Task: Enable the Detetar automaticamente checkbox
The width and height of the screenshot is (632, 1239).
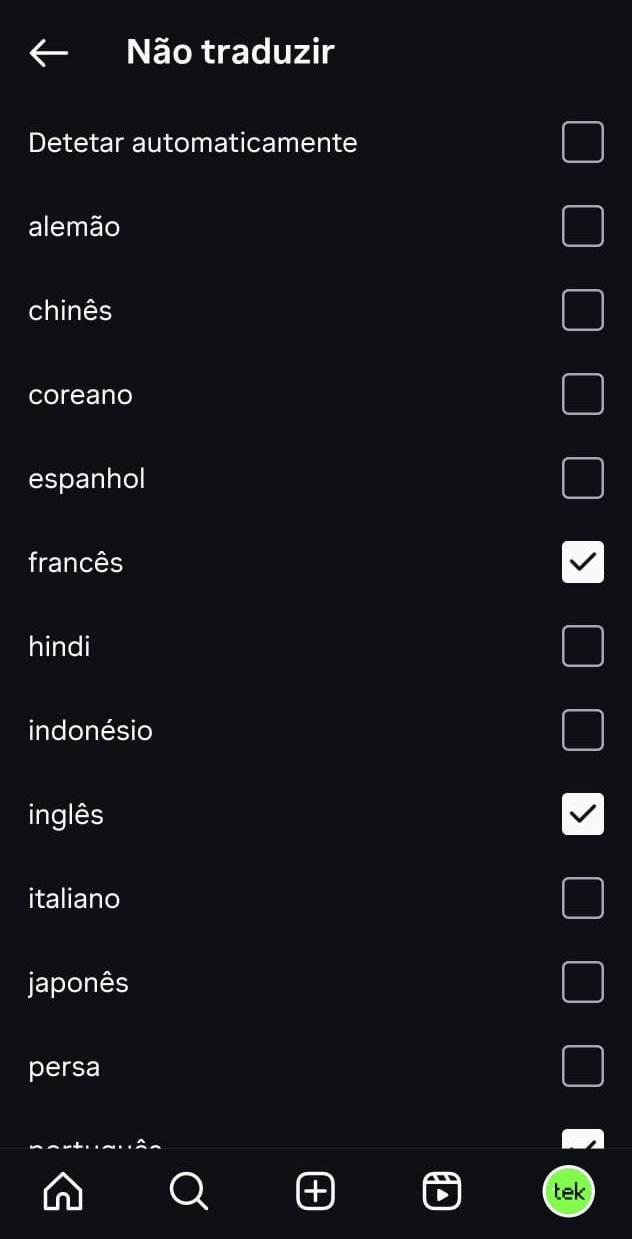Action: point(582,142)
